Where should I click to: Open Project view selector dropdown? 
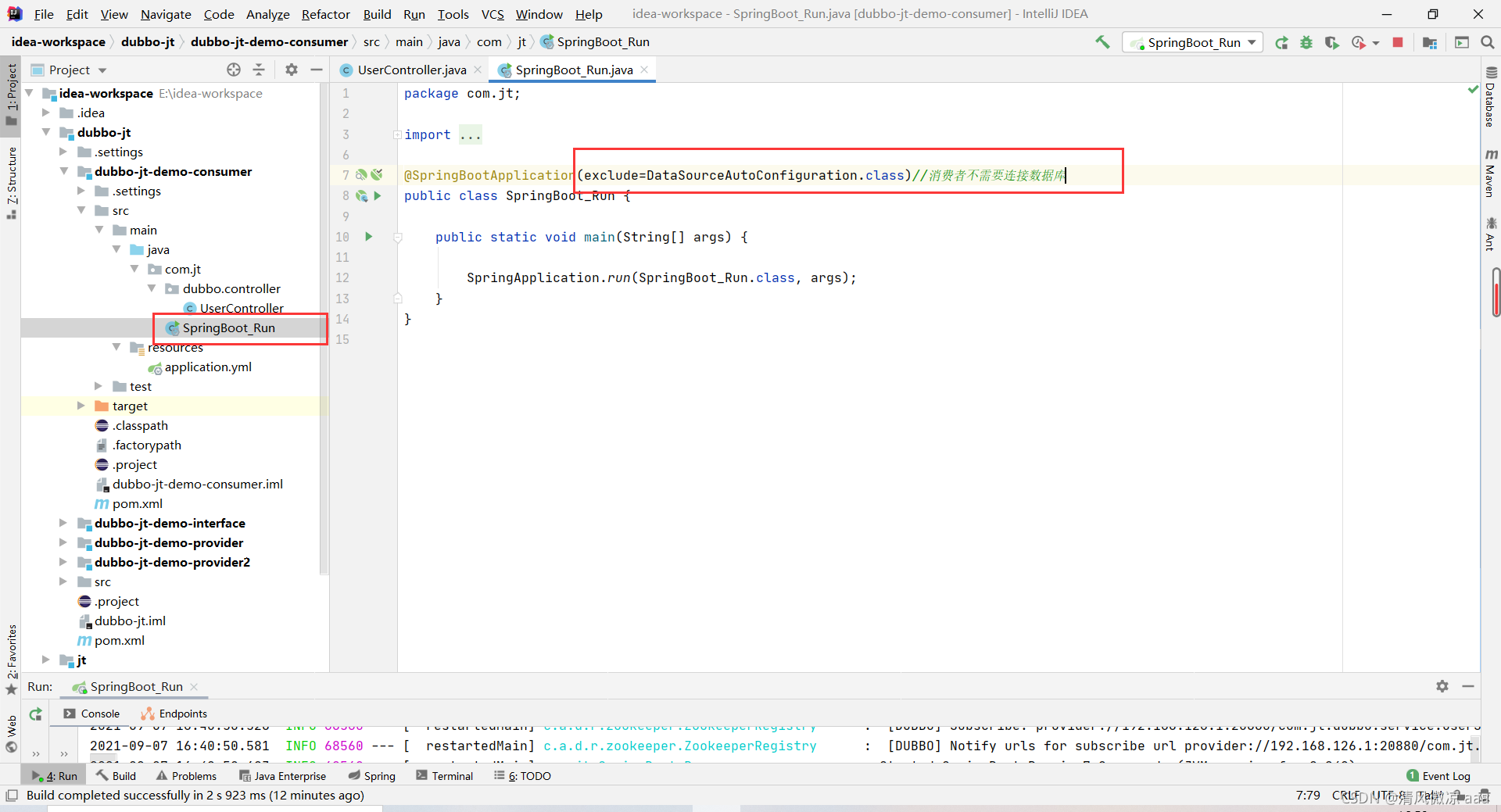pyautogui.click(x=69, y=70)
